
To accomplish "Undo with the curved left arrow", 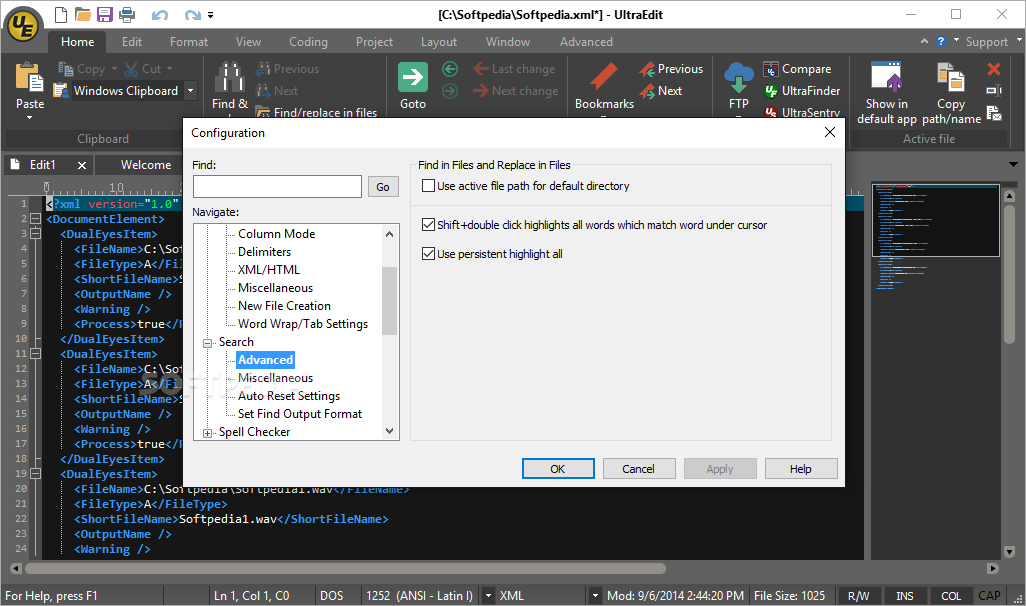I will point(160,15).
